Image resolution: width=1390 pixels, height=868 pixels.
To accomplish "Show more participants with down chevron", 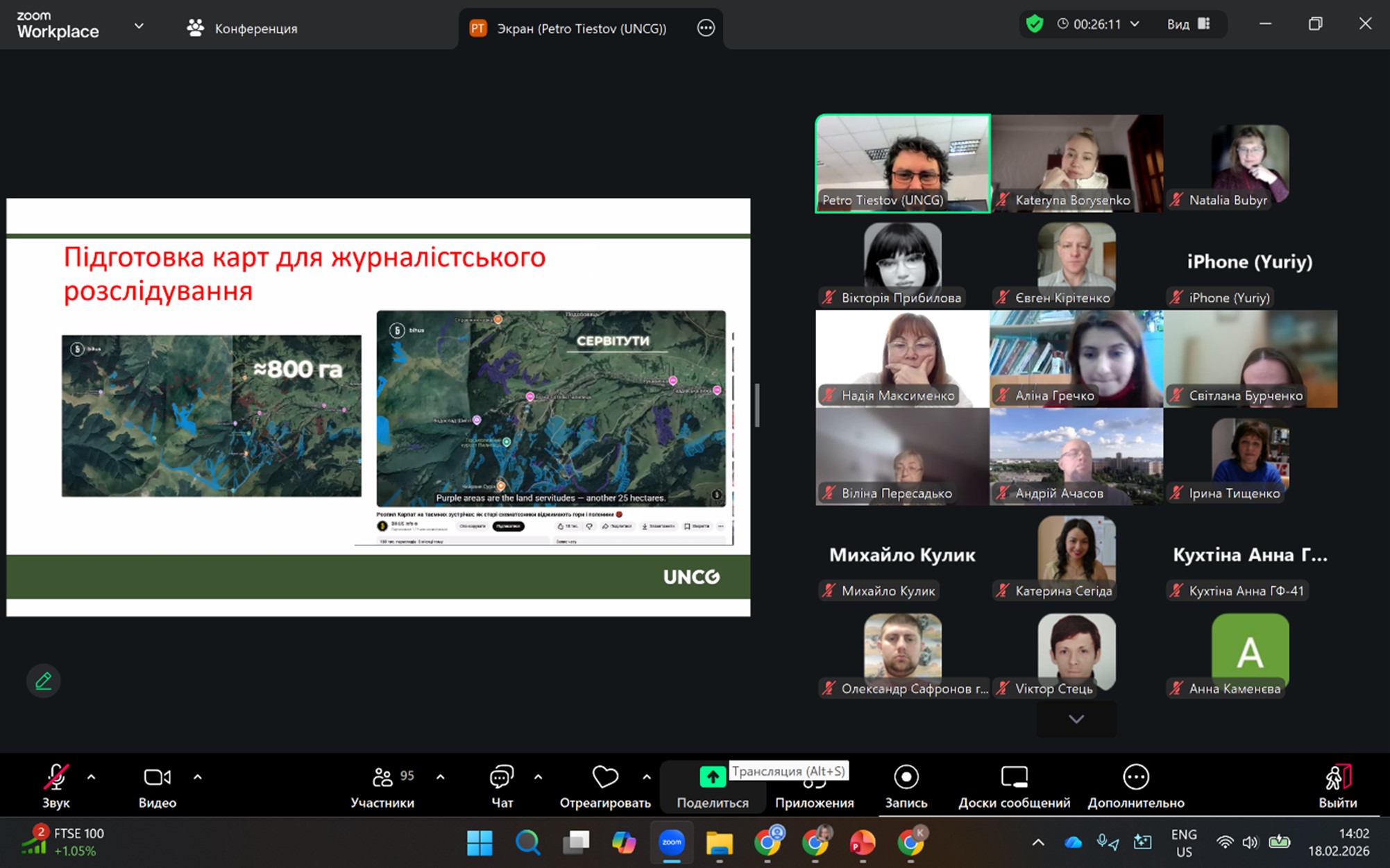I will click(1076, 719).
